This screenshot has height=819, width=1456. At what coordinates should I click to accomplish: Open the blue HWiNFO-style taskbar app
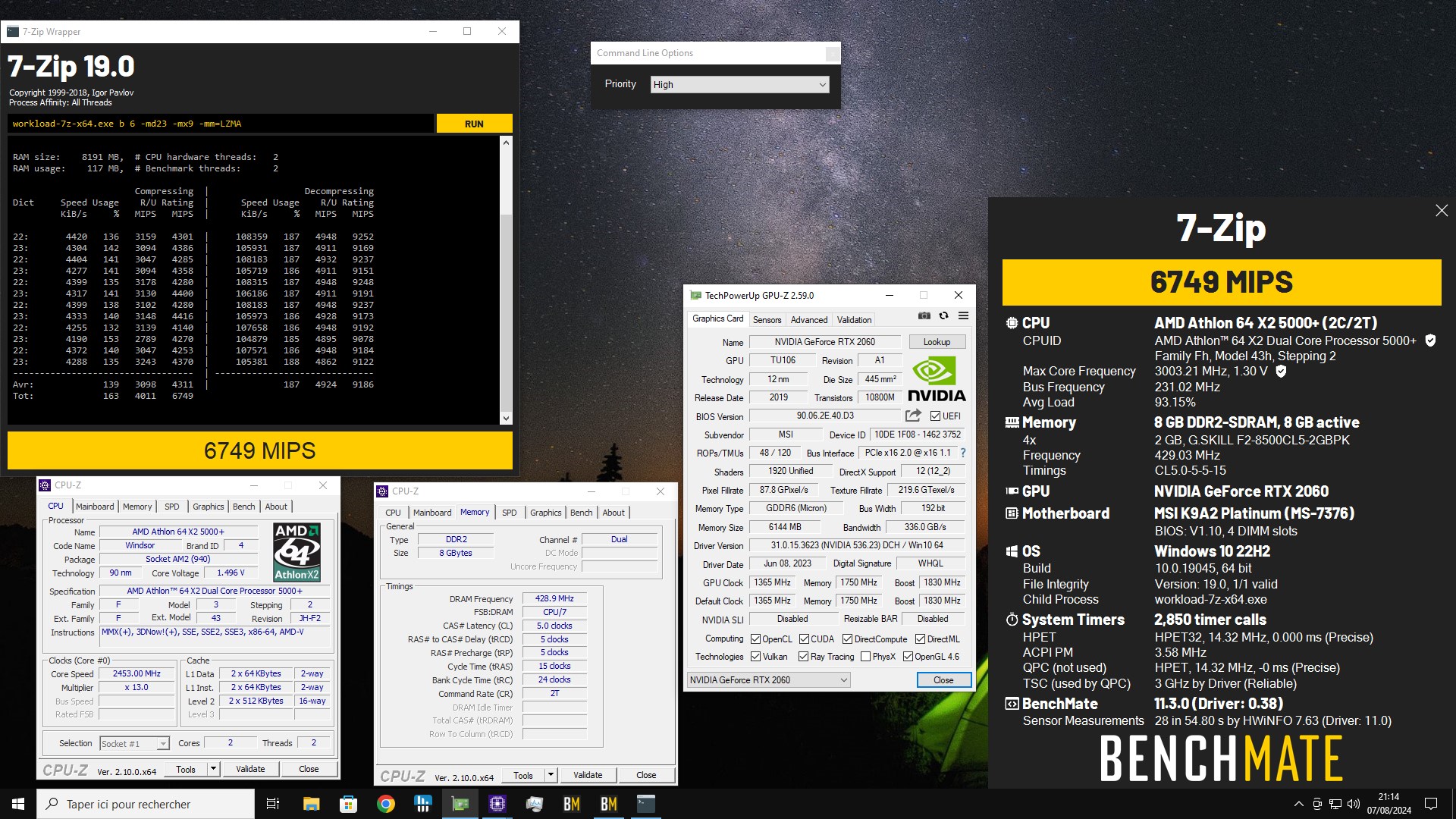[x=422, y=804]
